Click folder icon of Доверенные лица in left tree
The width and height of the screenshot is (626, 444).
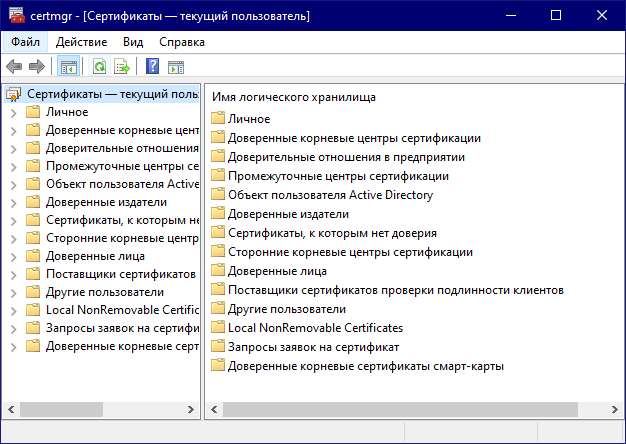[33, 256]
